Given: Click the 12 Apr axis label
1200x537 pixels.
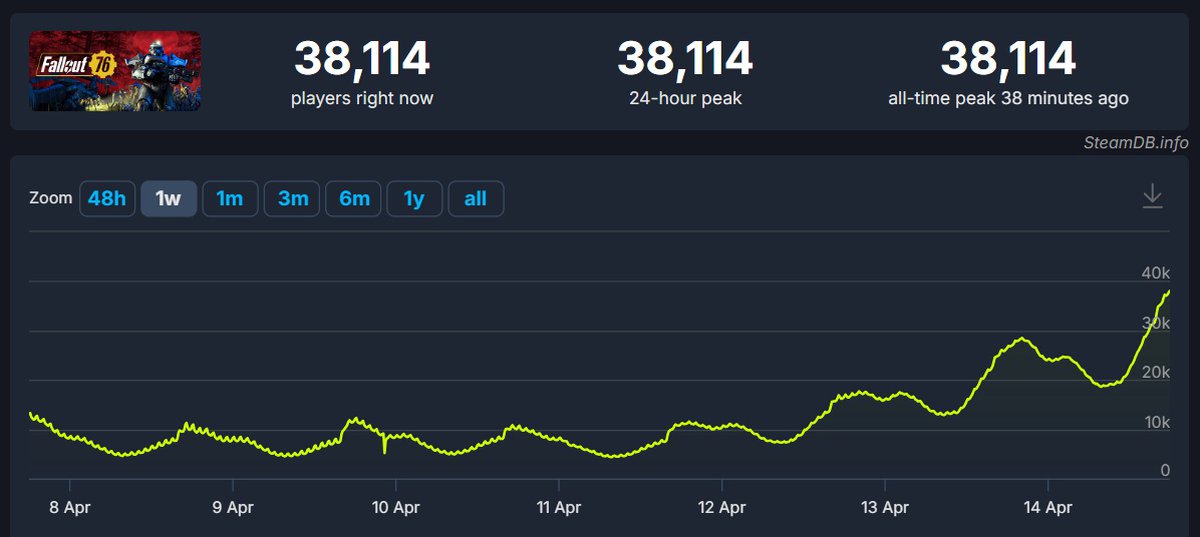Looking at the screenshot, I should pos(721,508).
